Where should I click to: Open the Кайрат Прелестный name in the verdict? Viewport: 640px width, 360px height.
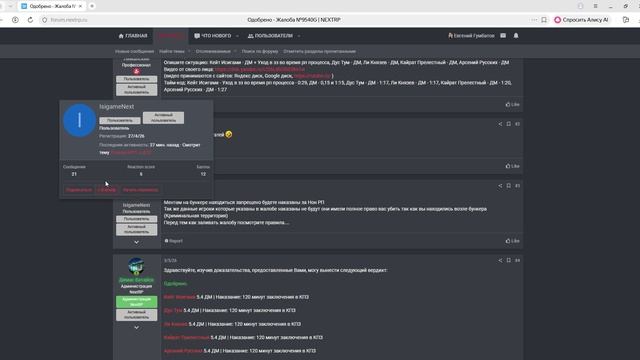186,338
